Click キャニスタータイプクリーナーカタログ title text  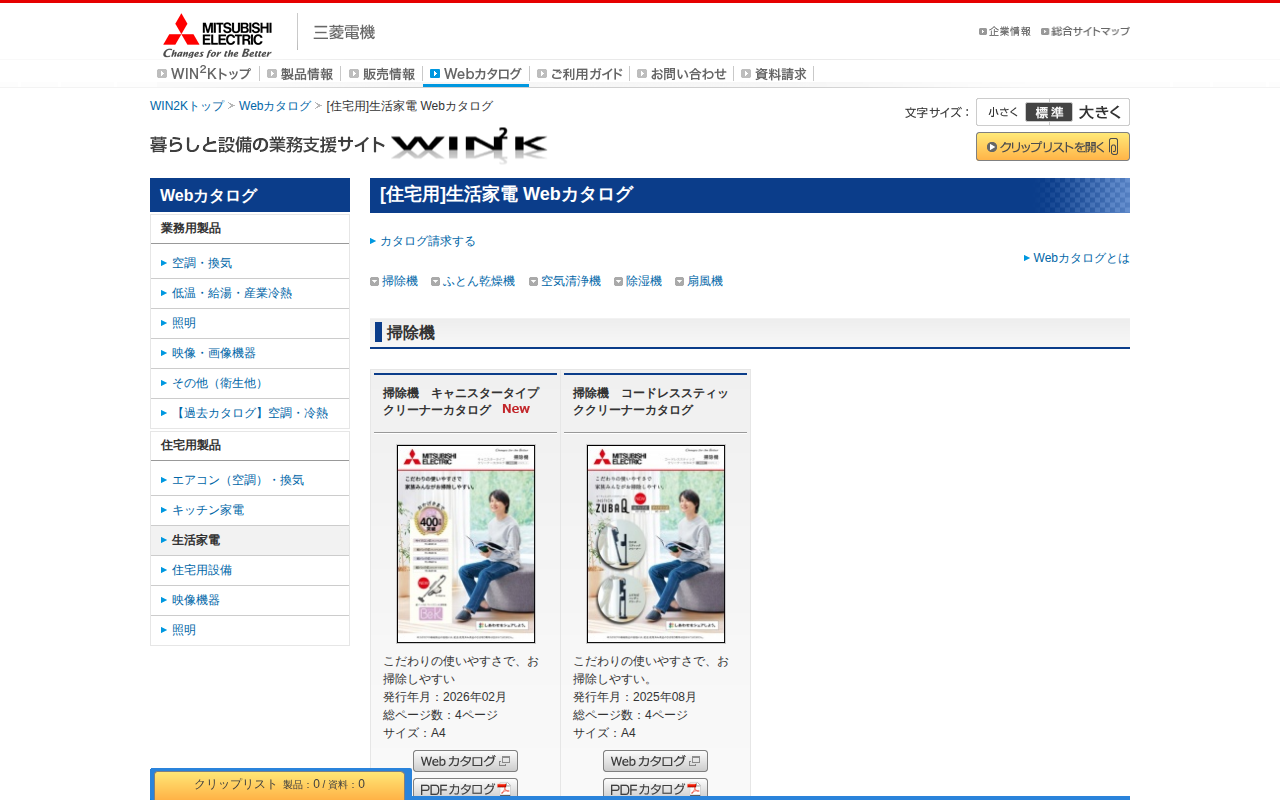coord(461,401)
